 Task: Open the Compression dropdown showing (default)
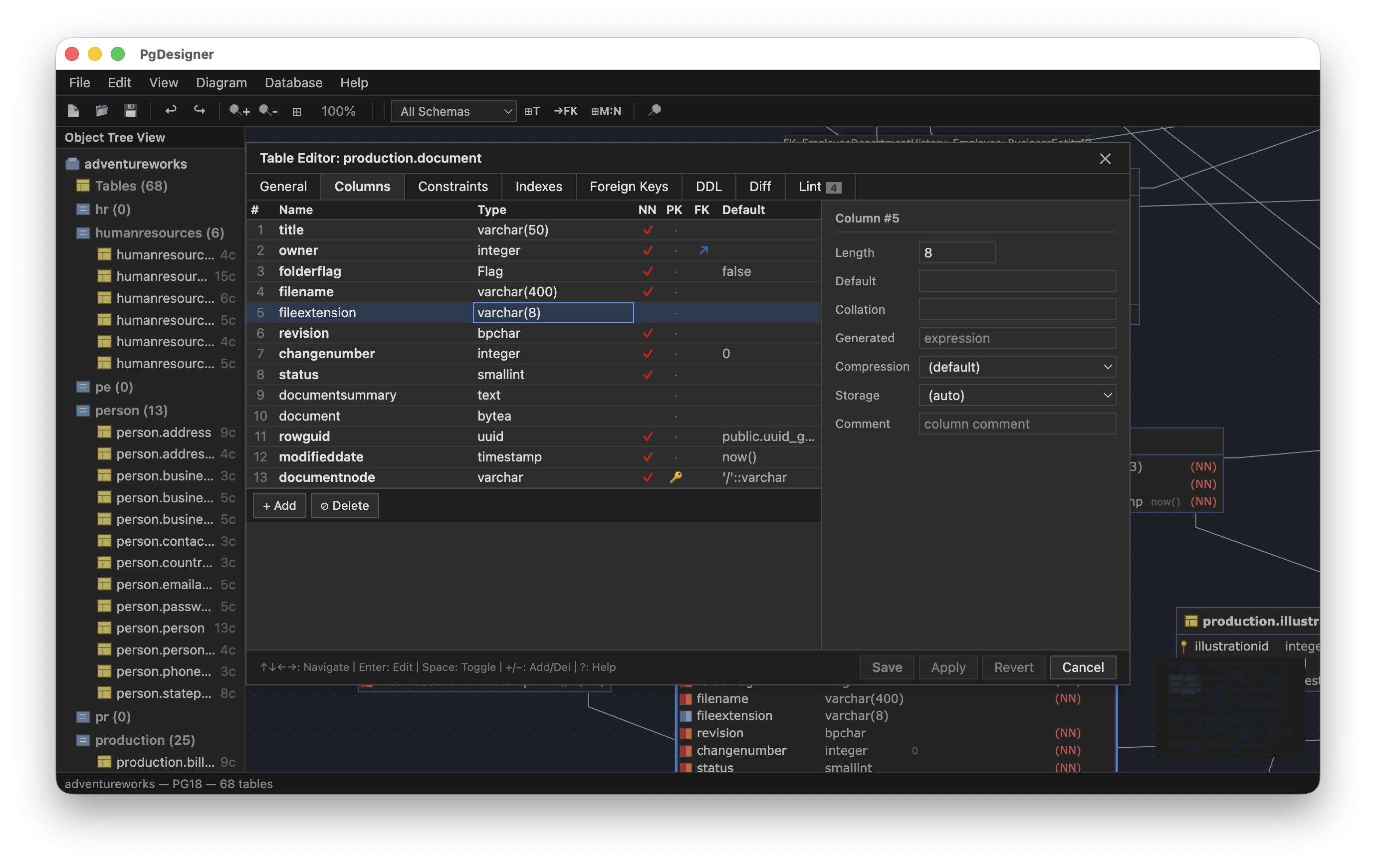1017,366
